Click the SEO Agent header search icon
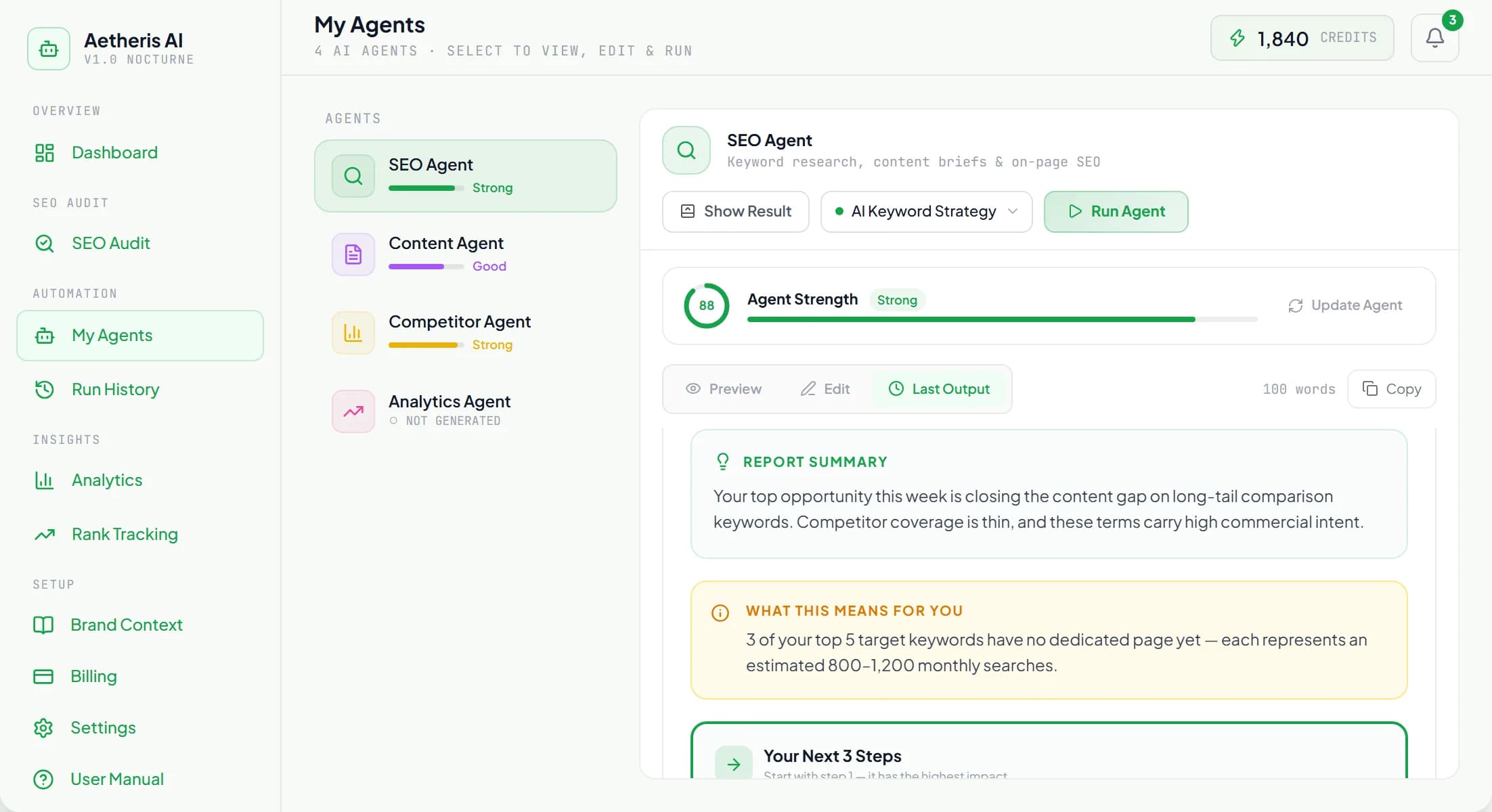This screenshot has height=812, width=1492. click(x=686, y=150)
